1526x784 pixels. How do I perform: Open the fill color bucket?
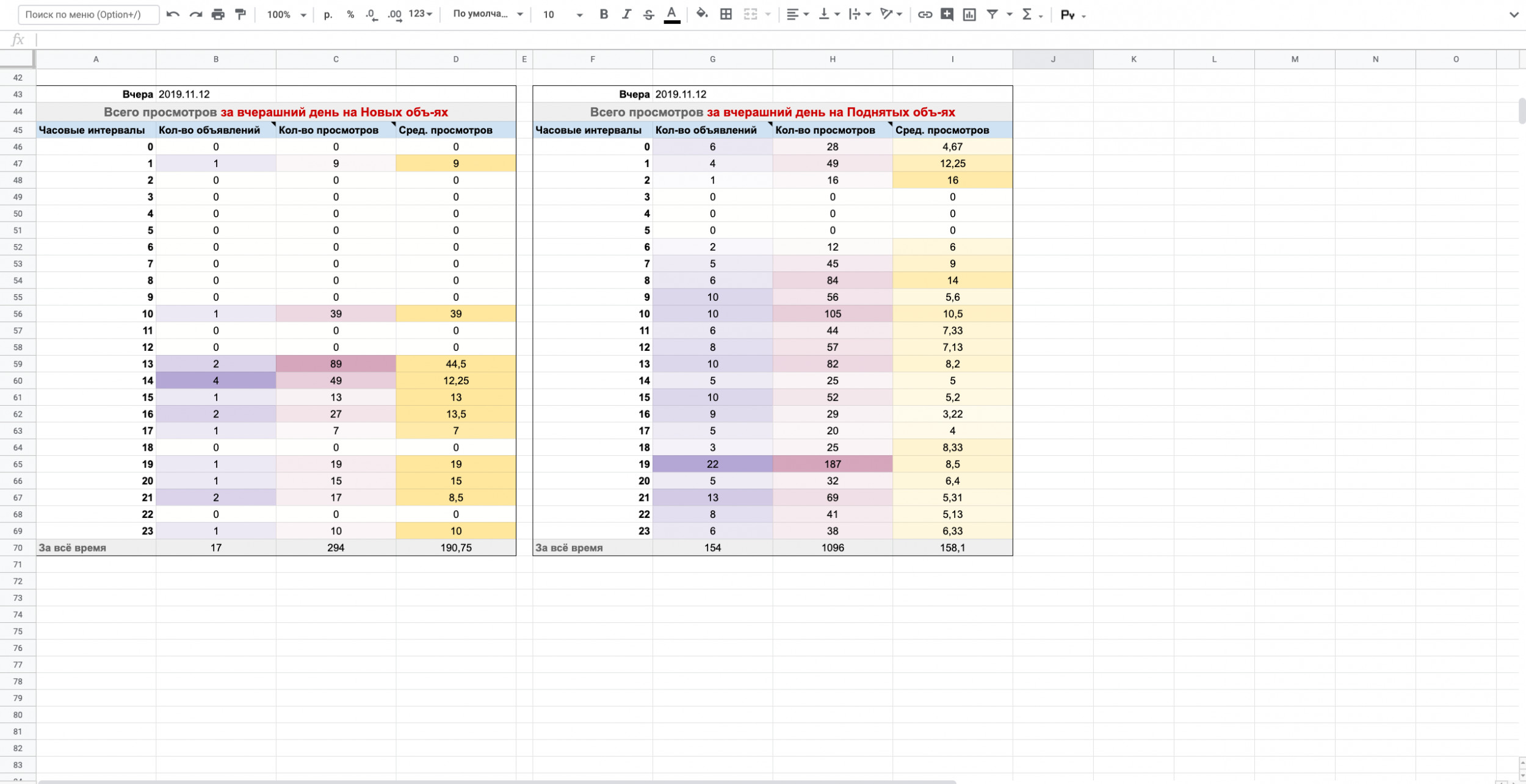(702, 14)
